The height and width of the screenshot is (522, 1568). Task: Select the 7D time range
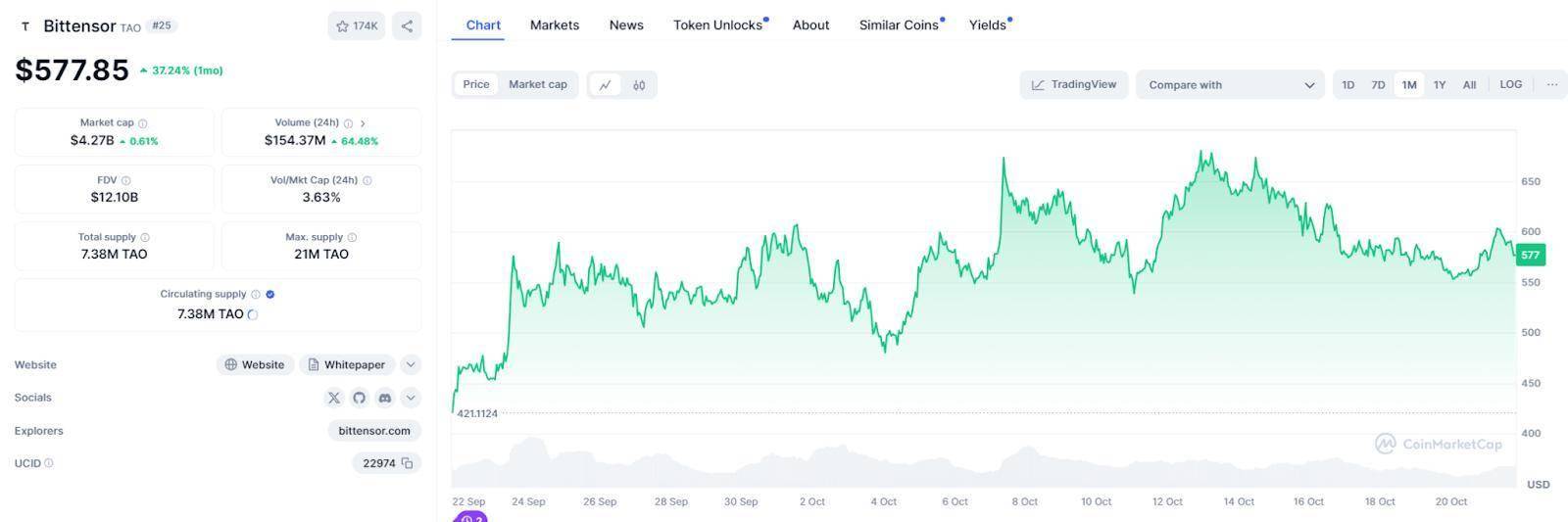(x=1378, y=85)
